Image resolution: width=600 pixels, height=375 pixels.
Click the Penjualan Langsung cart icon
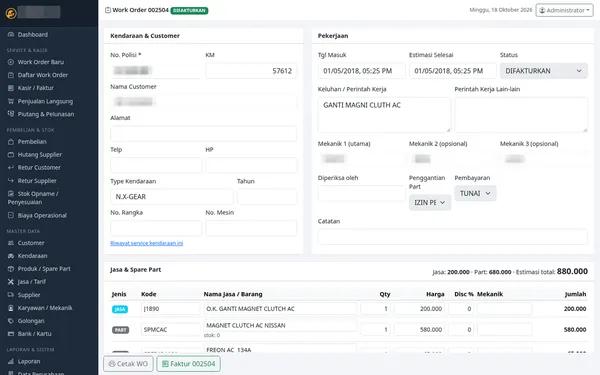coord(11,101)
